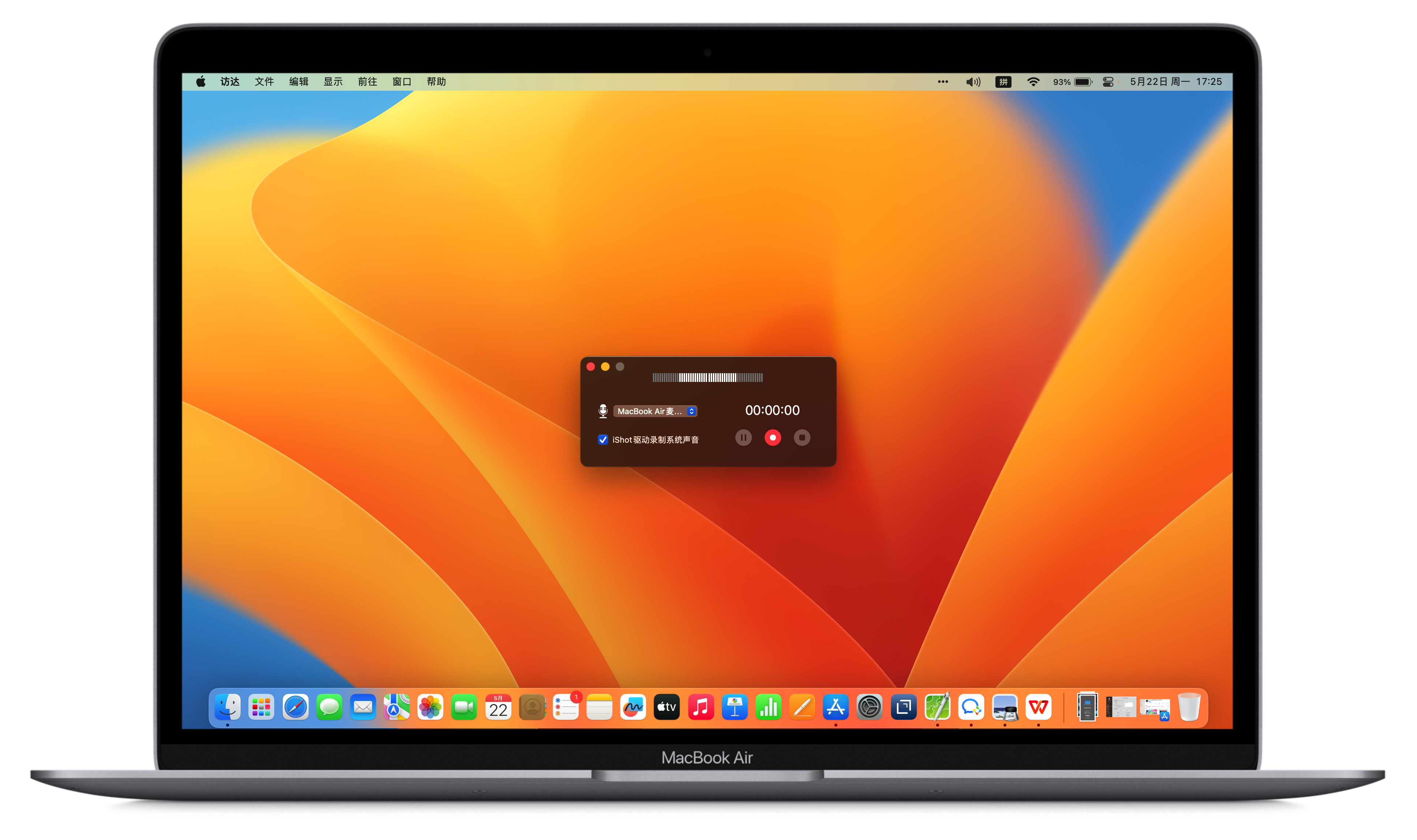The height and width of the screenshot is (840, 1417).
Task: Open App Store from the Dock
Action: click(x=836, y=707)
